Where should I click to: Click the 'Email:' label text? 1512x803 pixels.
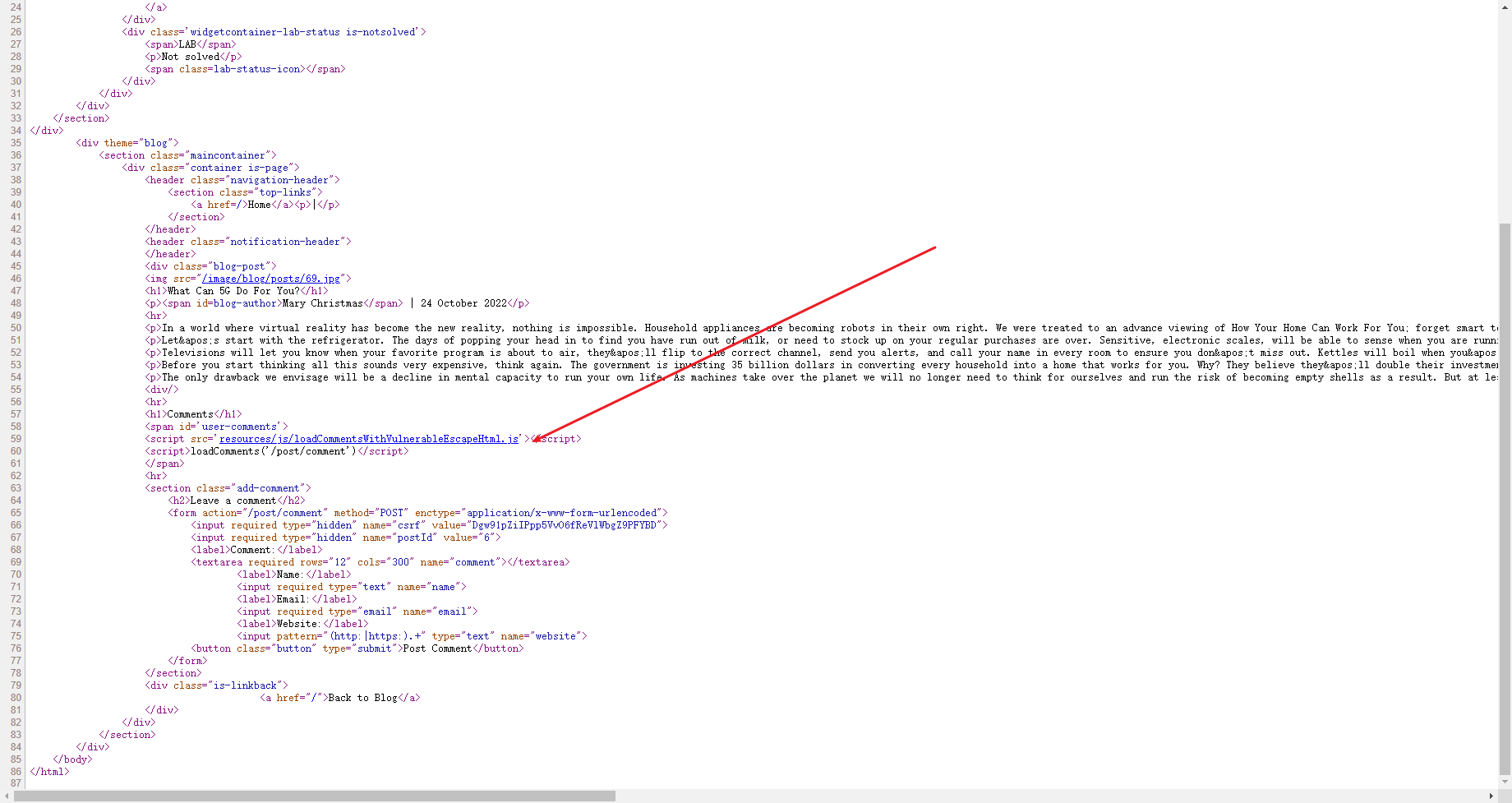293,599
